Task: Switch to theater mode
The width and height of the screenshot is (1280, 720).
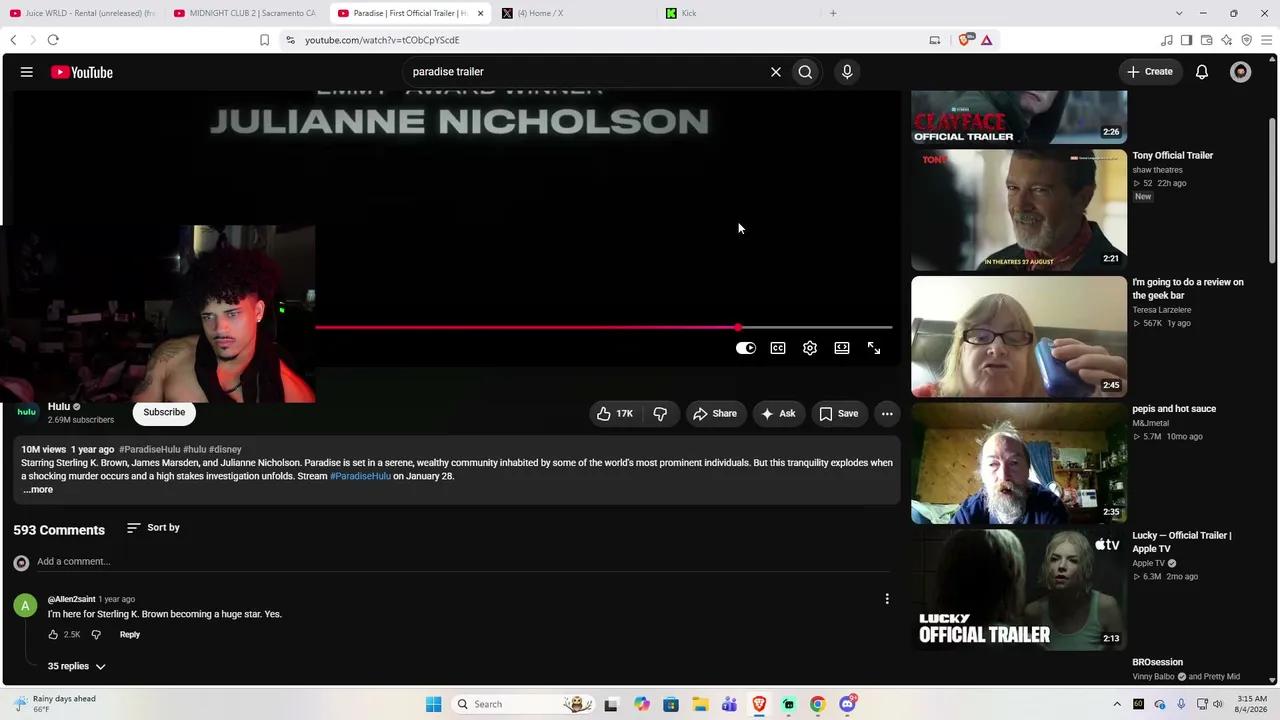Action: 842,348
